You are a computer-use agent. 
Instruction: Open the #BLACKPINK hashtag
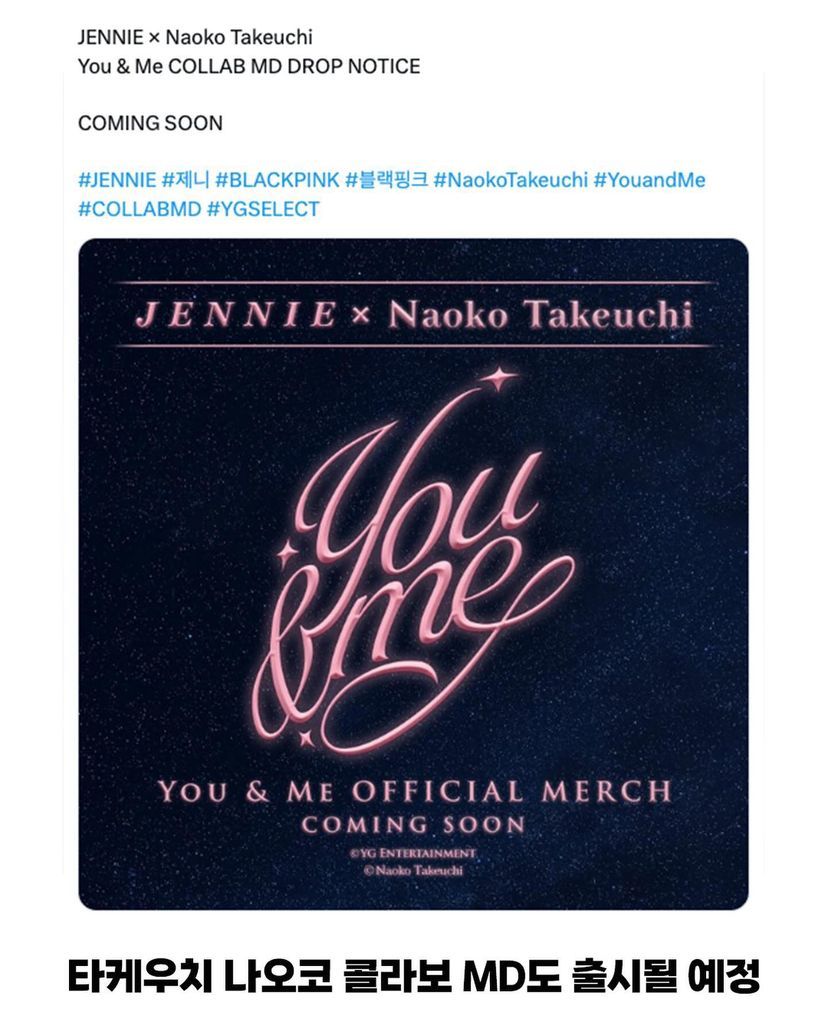(277, 181)
